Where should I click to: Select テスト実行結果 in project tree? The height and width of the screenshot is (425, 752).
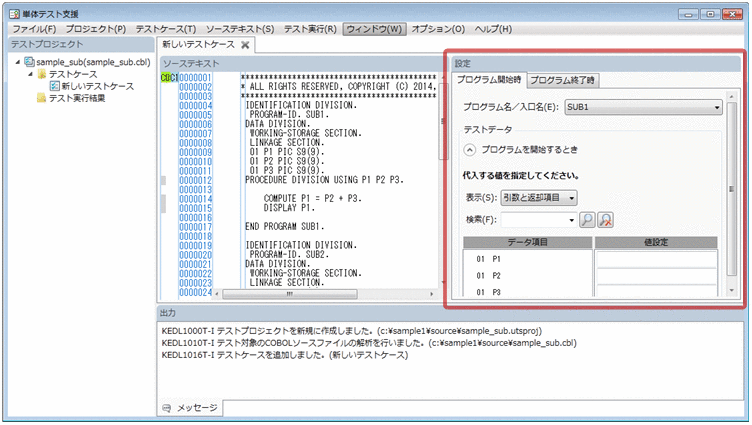(77, 98)
